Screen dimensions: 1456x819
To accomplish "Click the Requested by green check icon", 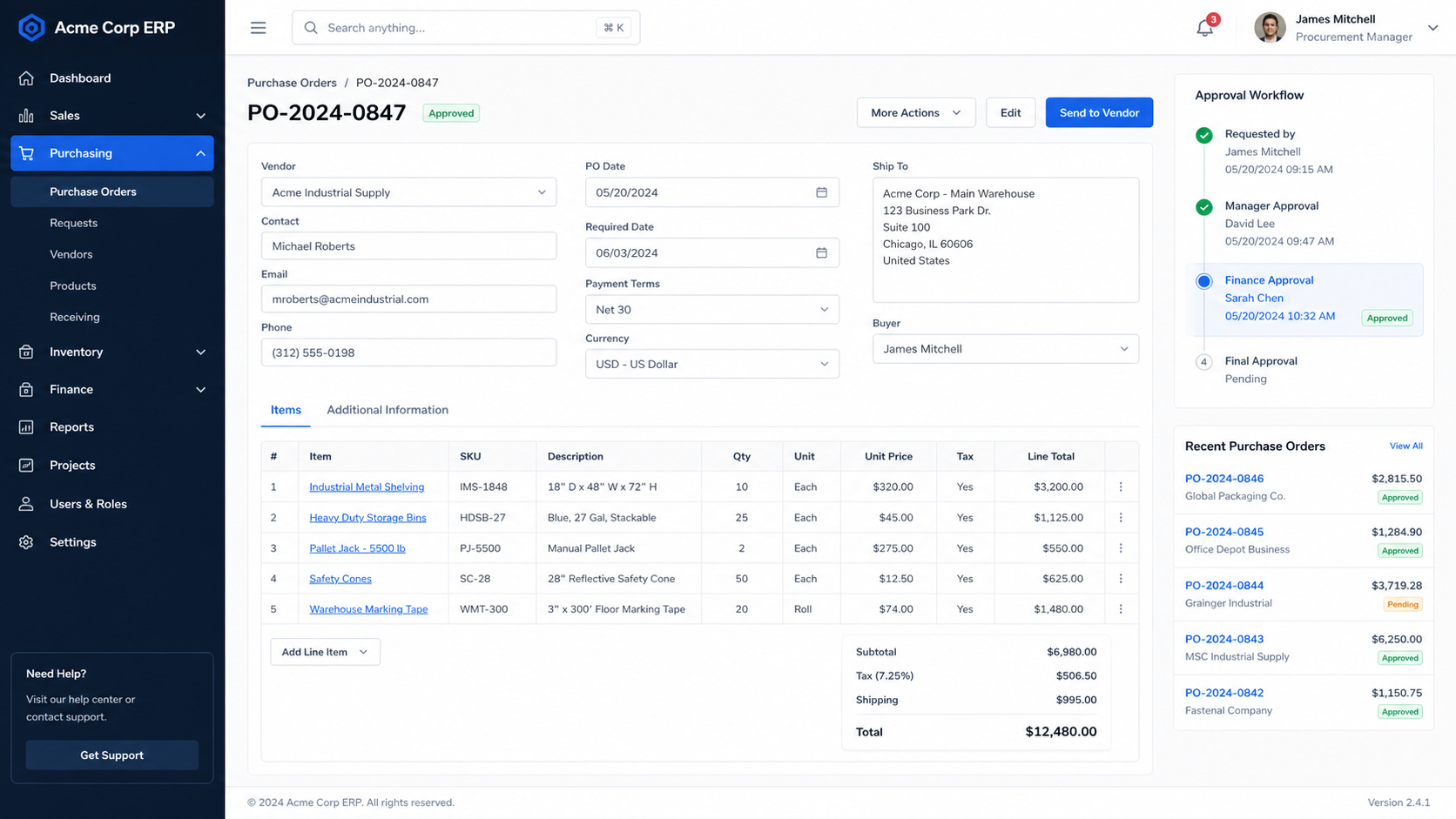I will tap(1204, 135).
